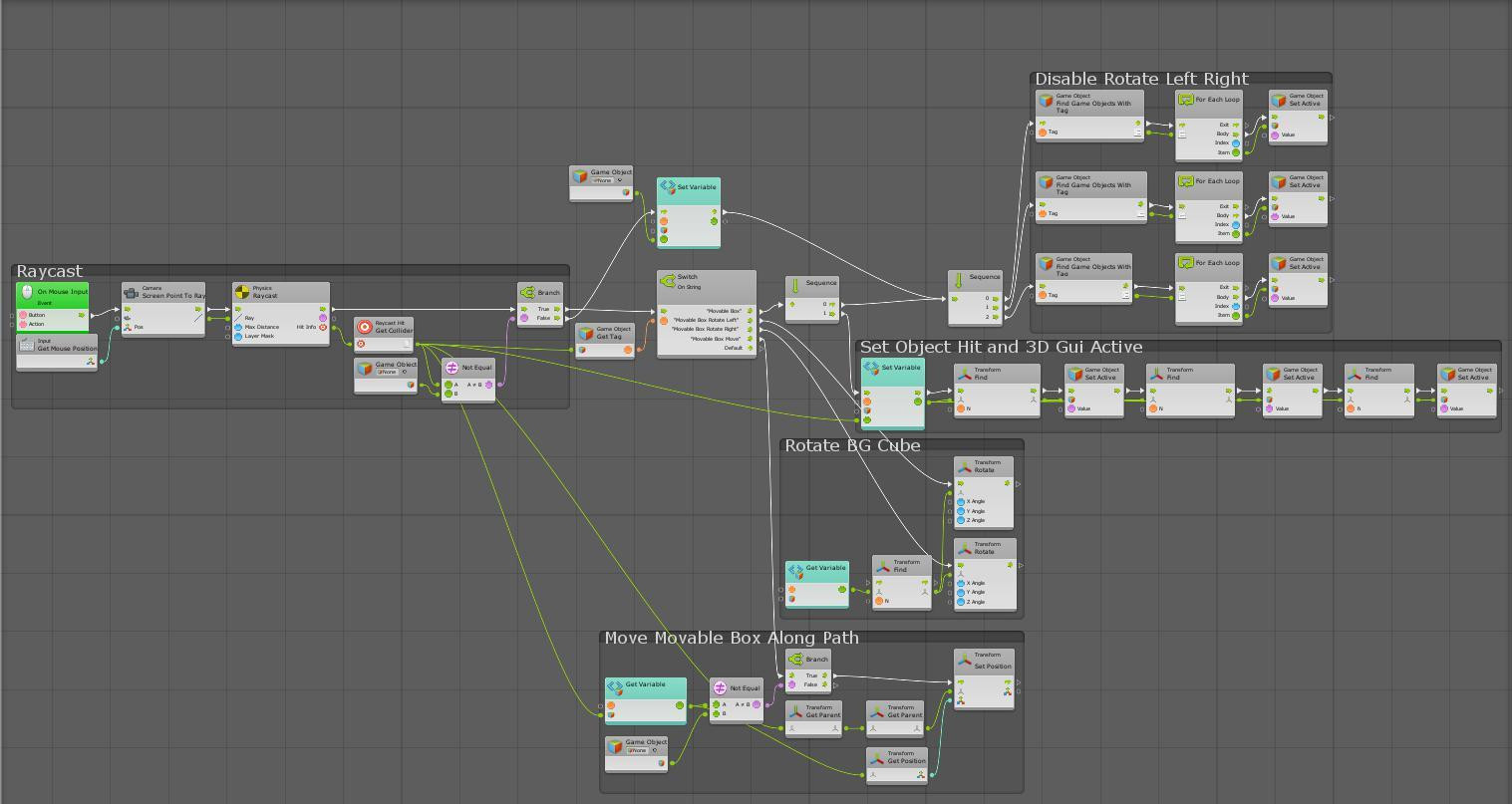Click the On Mouse Input event mouse icon
The image size is (1512, 804).
point(27,292)
